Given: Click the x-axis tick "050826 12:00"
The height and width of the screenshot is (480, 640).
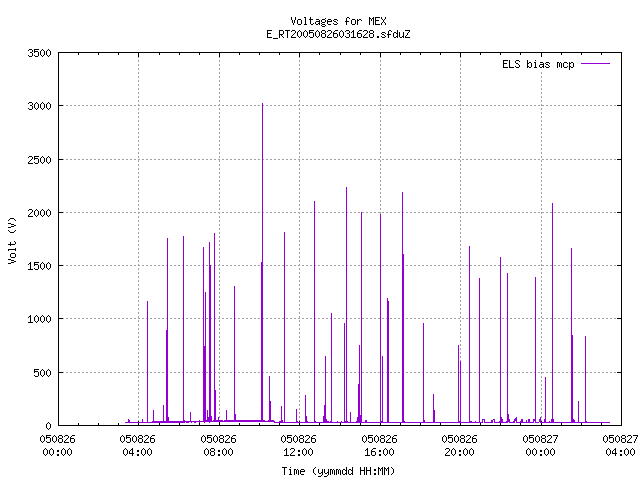Looking at the screenshot, I should click(x=298, y=445).
